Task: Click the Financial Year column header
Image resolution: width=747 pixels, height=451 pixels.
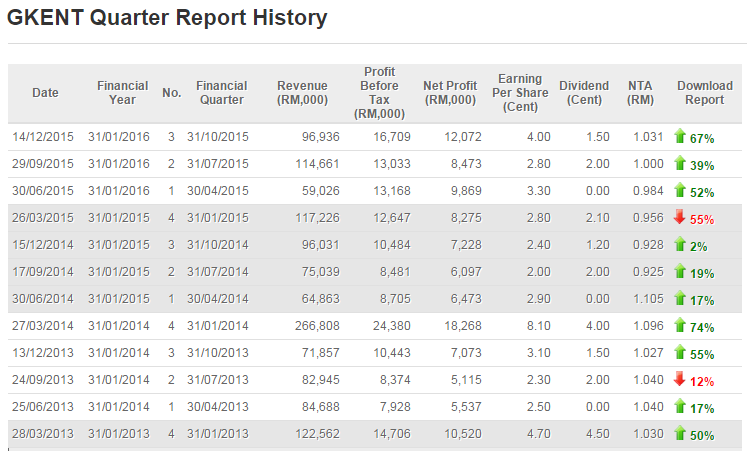Action: tap(122, 92)
